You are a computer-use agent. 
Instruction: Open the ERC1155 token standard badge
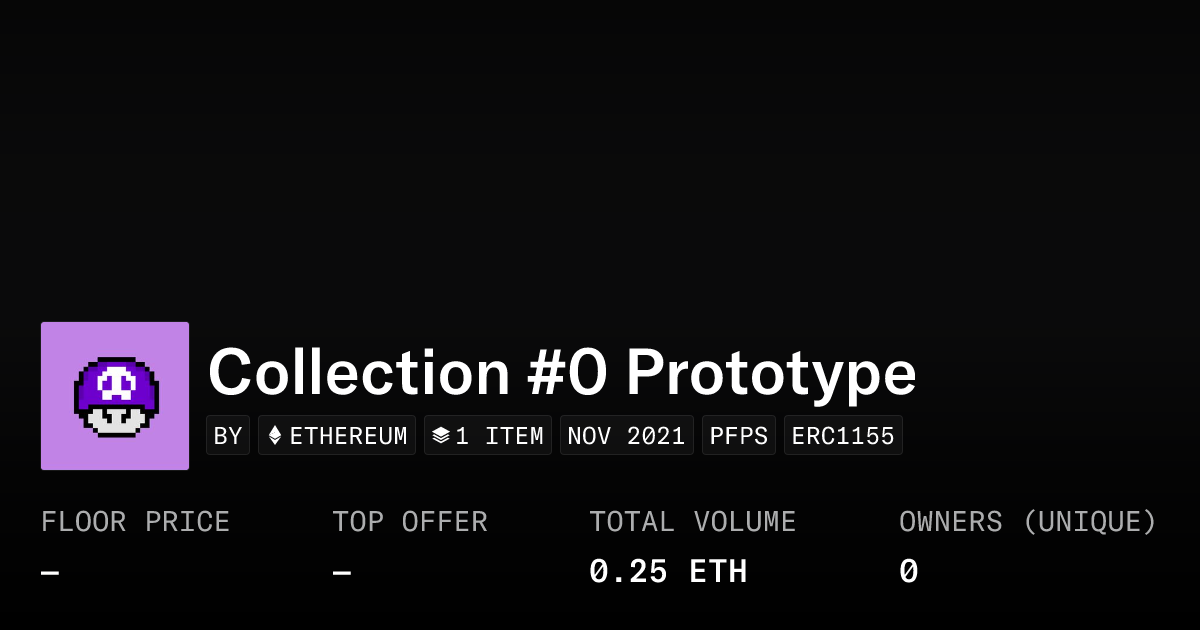843,434
